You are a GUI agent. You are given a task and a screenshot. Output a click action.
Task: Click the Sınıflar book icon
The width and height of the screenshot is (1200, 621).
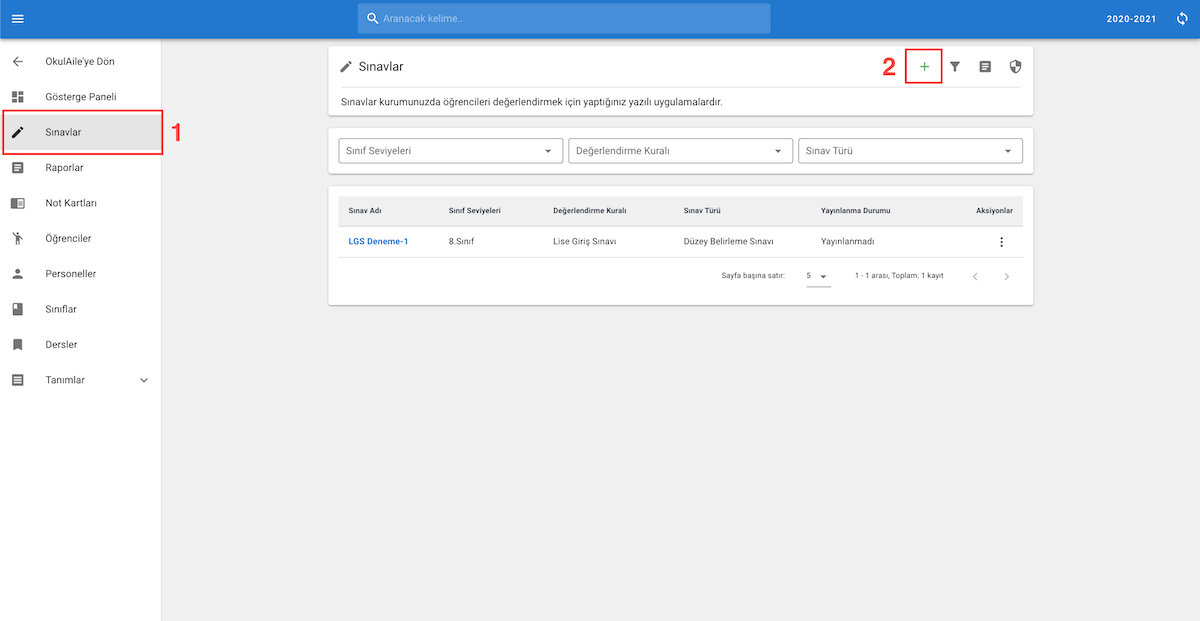point(17,309)
